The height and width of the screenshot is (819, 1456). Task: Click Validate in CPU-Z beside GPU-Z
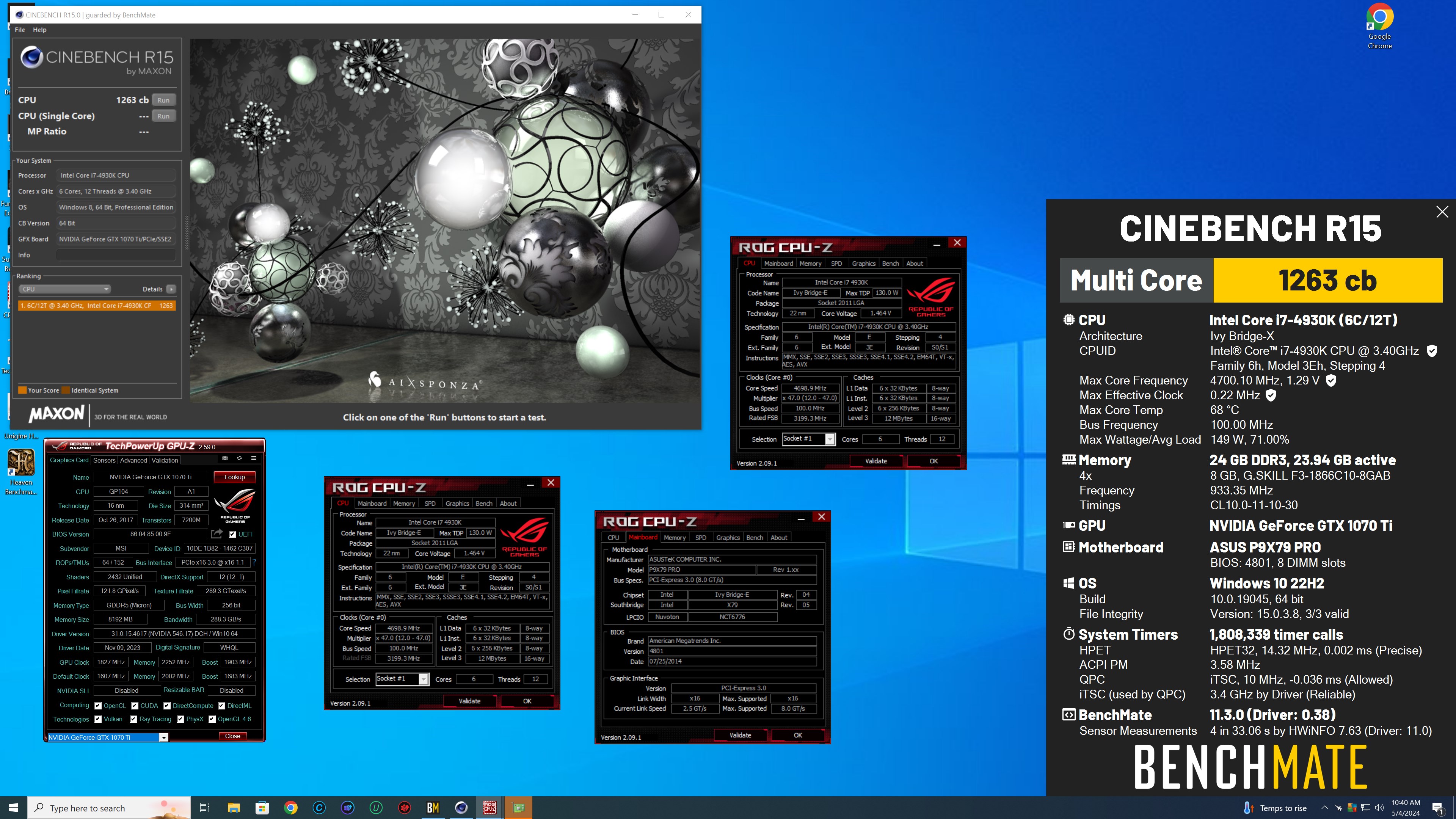(469, 701)
